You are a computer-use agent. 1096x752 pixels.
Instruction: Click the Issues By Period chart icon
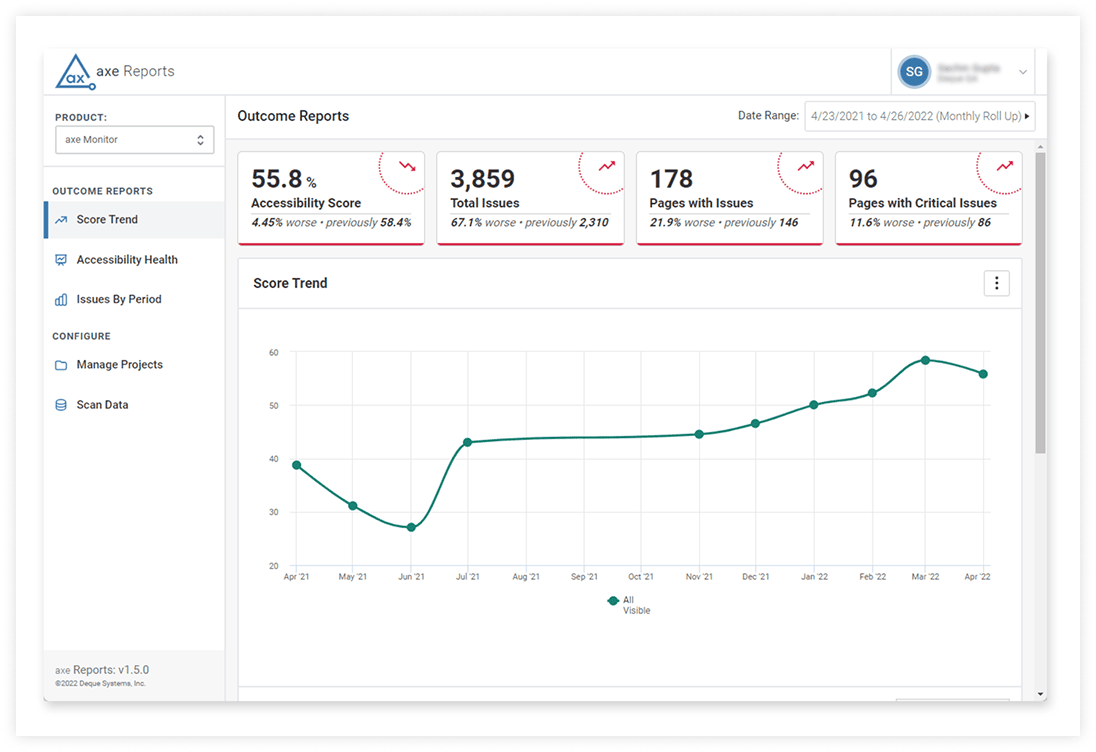(x=61, y=300)
